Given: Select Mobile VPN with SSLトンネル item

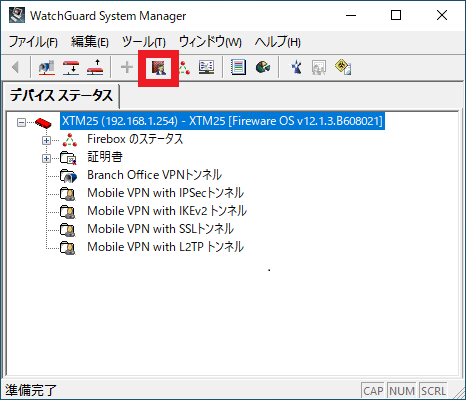Looking at the screenshot, I should click(160, 229).
